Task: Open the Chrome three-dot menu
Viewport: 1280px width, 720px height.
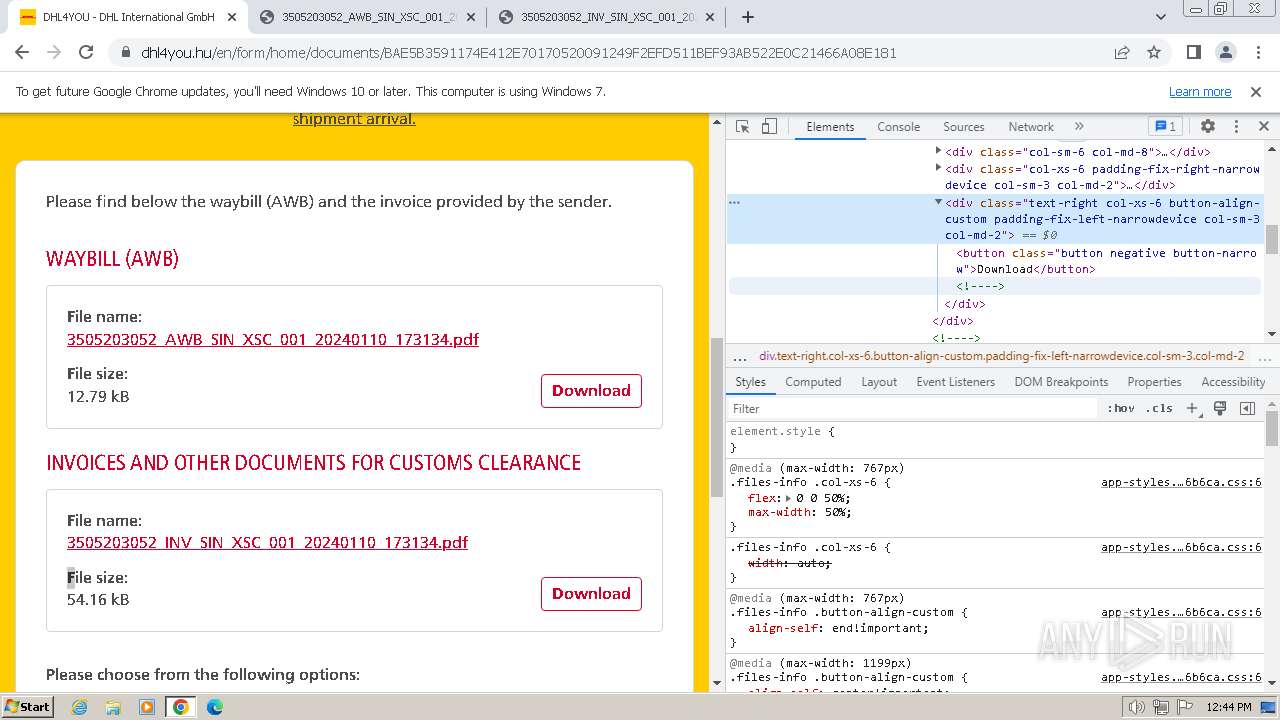Action: pos(1256,53)
